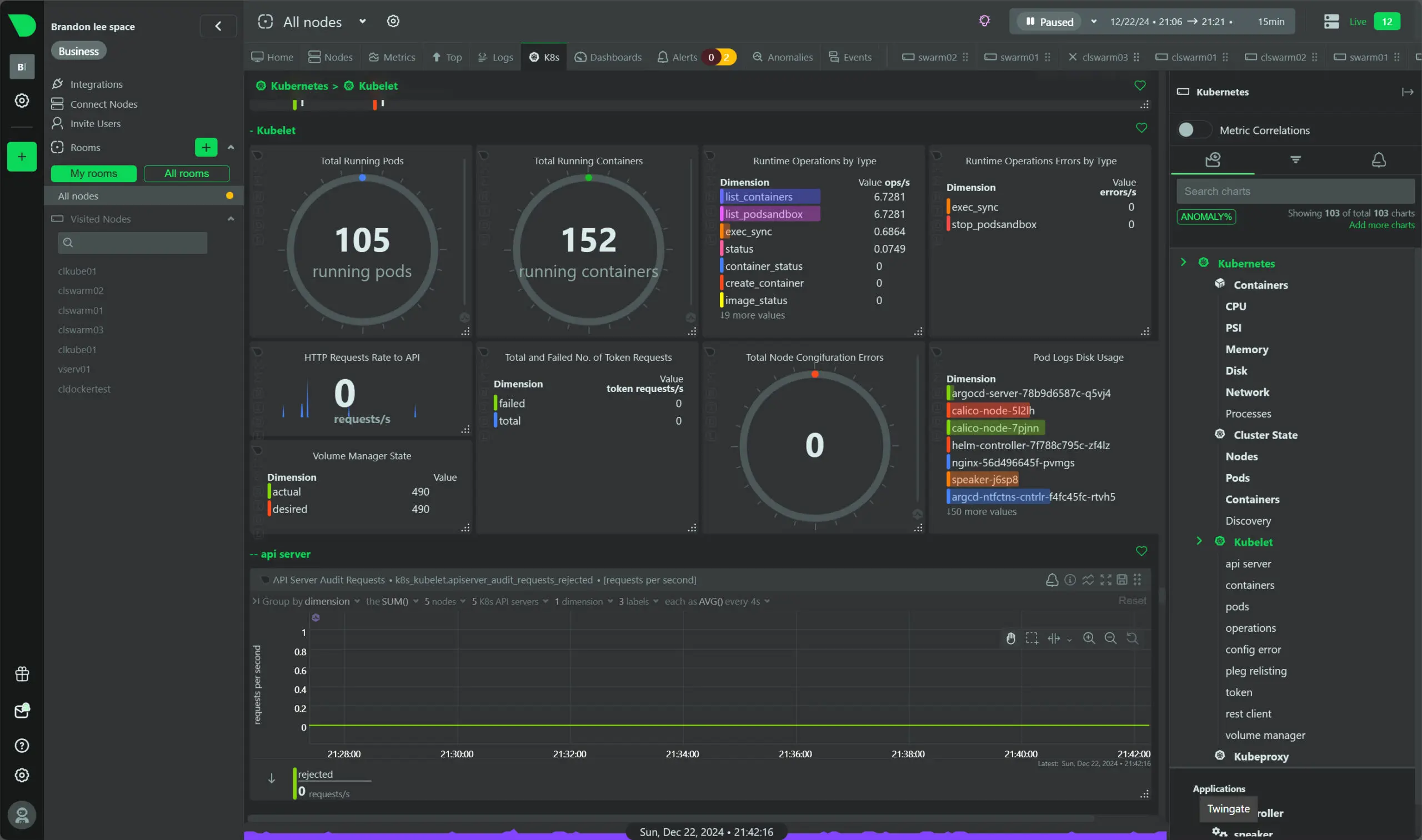Viewport: 1422px width, 840px height.
Task: Click the chart zoom in magnifier
Action: (x=1089, y=638)
